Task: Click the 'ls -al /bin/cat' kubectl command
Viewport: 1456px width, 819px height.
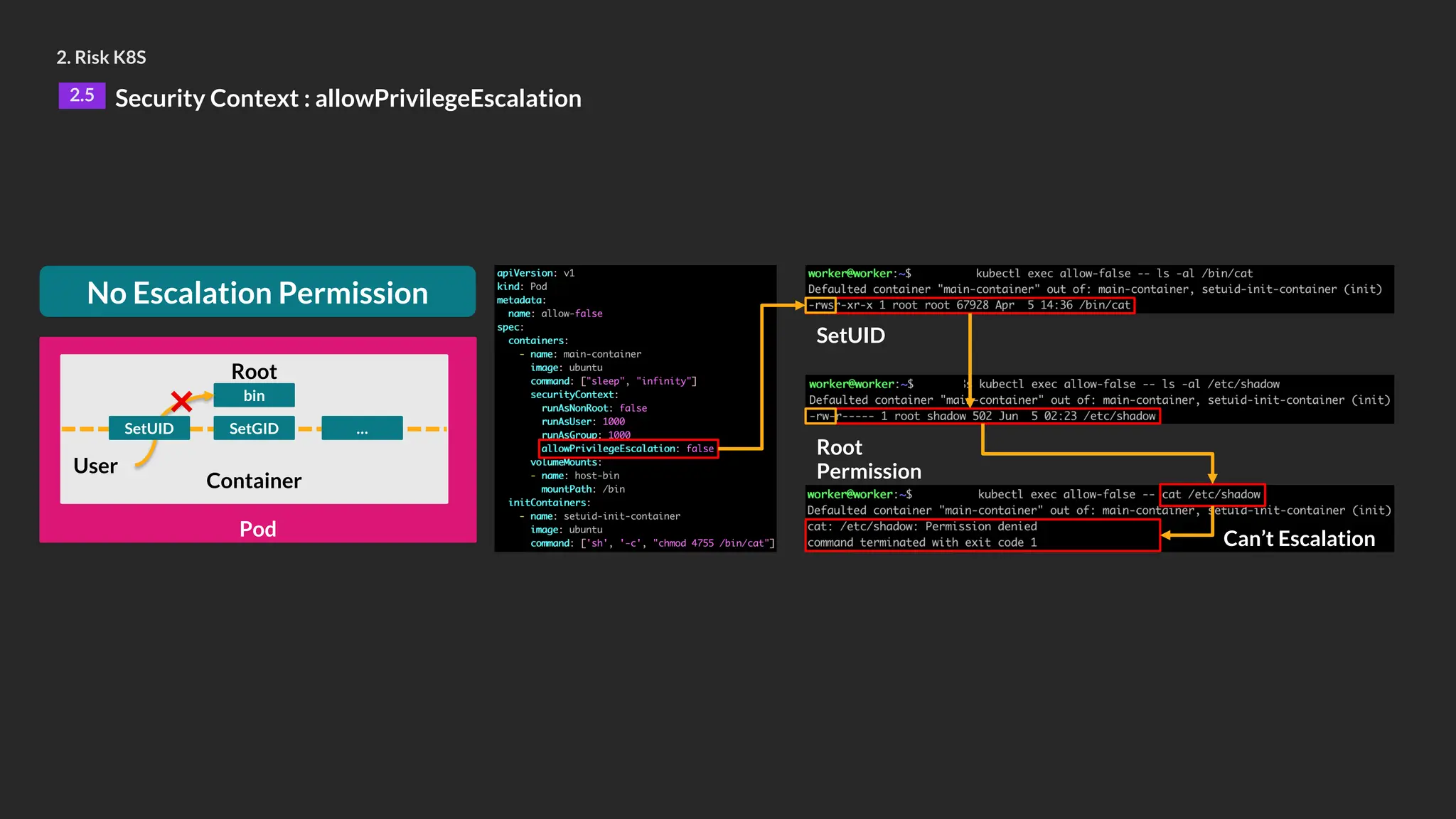Action: pos(1114,274)
